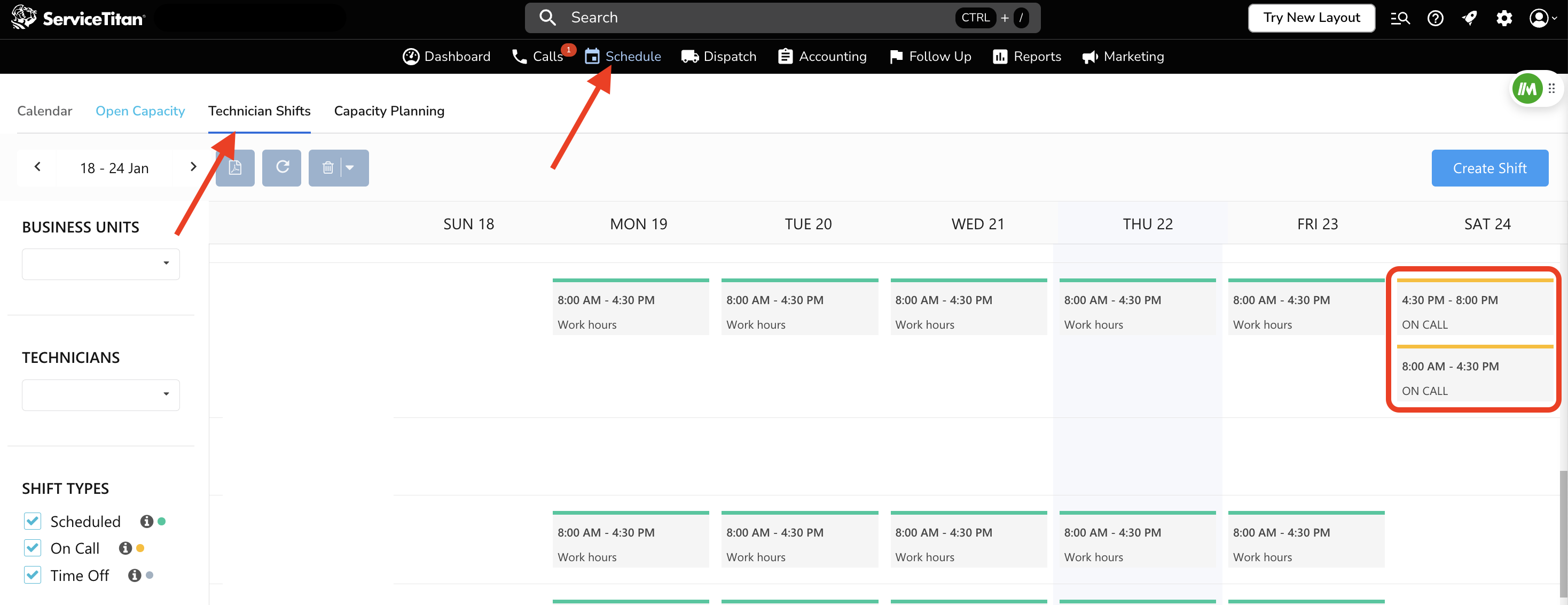
Task: Toggle the On Call checkbox
Action: coord(33,548)
